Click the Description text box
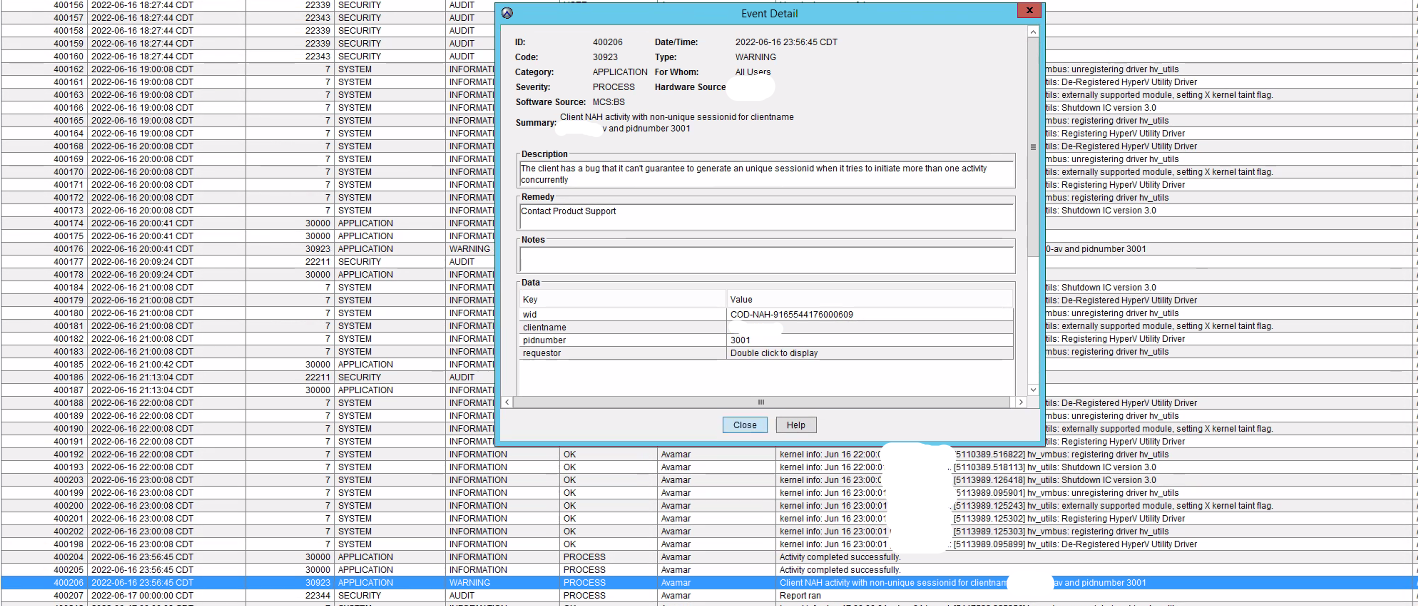1418x606 pixels. 766,174
